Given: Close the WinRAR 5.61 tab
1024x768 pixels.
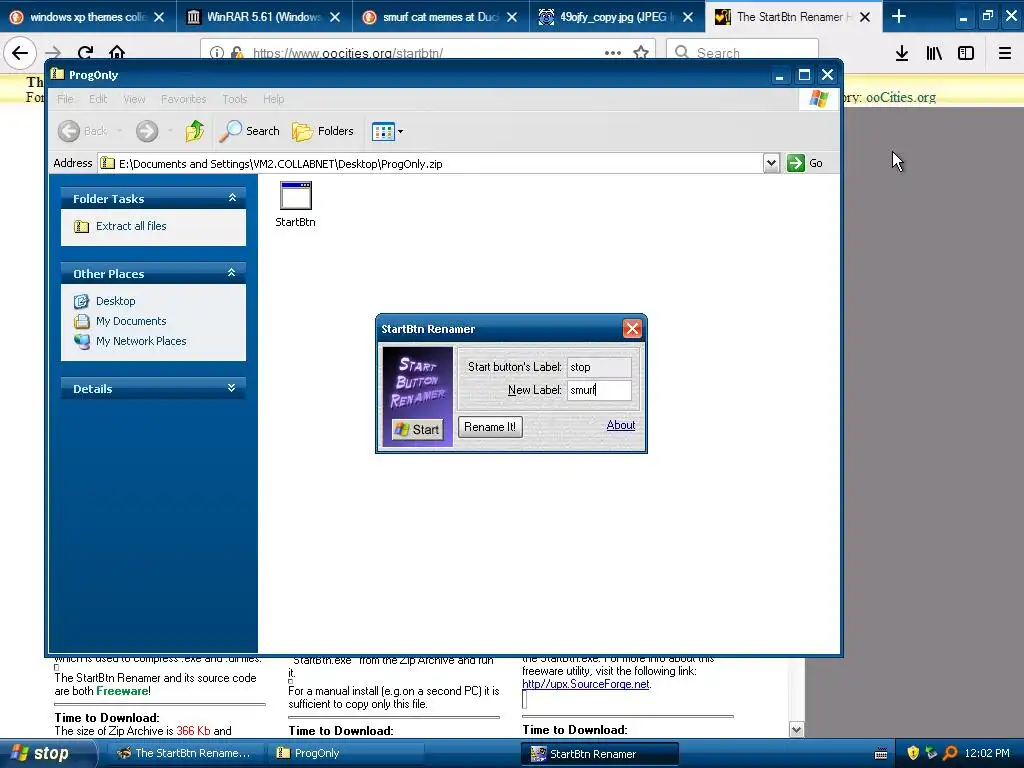Looking at the screenshot, I should pyautogui.click(x=335, y=17).
